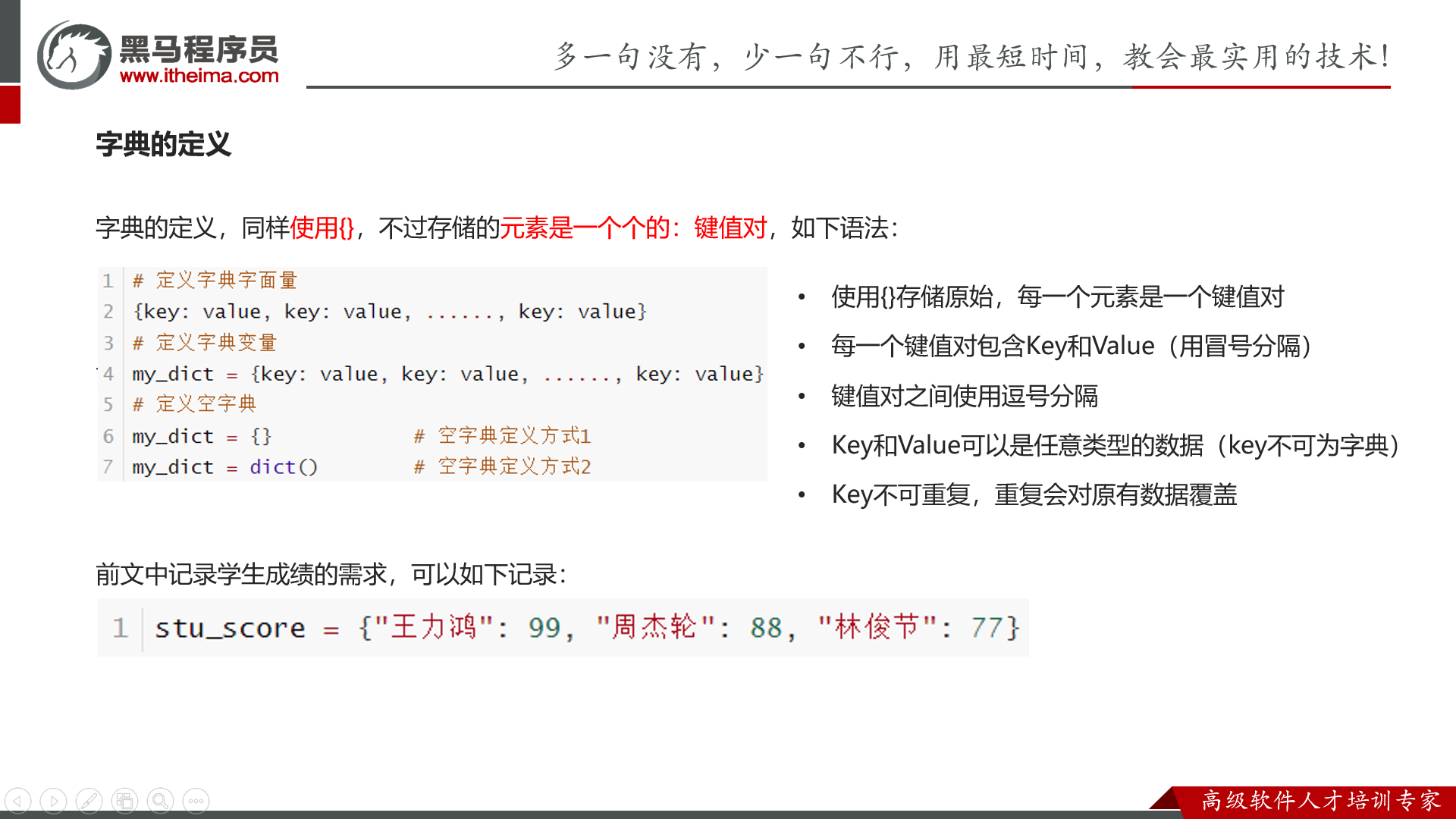Advance to next slide with right arrow

pyautogui.click(x=53, y=801)
